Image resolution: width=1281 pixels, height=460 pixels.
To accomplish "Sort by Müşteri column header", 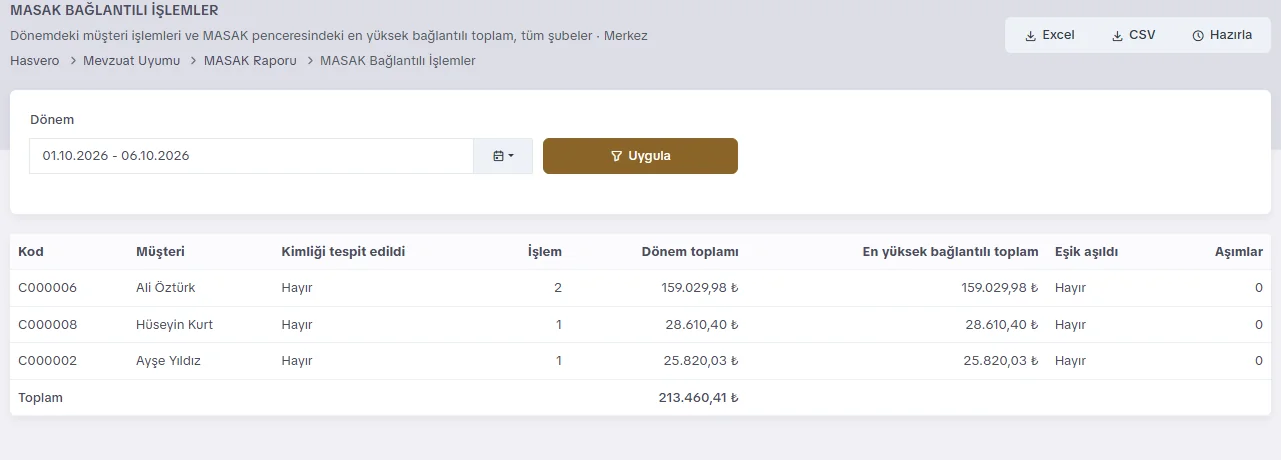I will pyautogui.click(x=160, y=252).
